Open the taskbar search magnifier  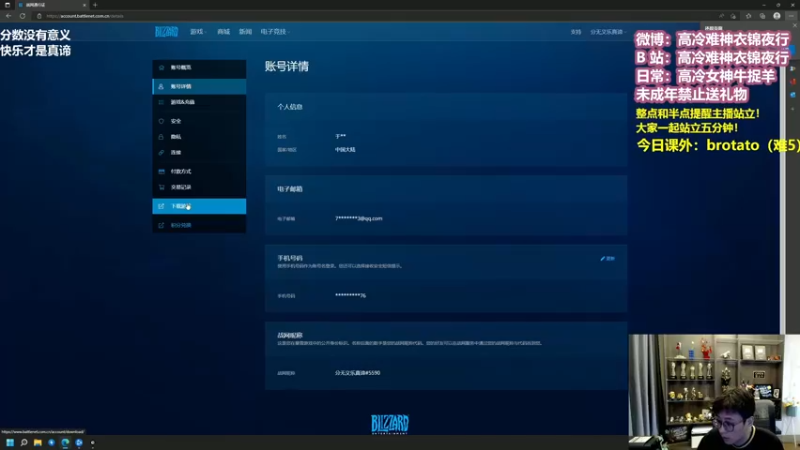pyautogui.click(x=23, y=442)
